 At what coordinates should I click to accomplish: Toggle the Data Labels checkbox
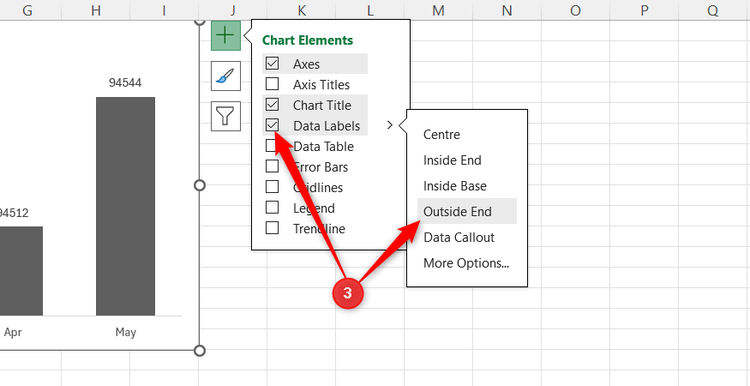(x=272, y=125)
